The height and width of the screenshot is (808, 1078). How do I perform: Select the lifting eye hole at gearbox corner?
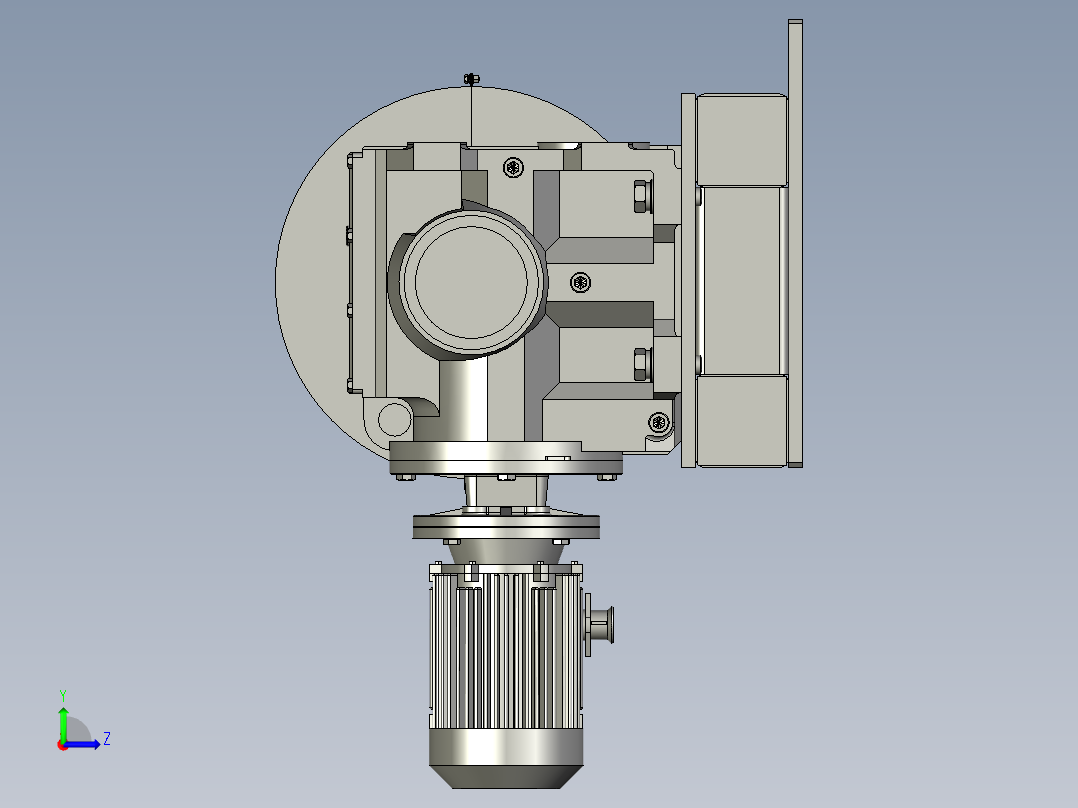tap(394, 419)
